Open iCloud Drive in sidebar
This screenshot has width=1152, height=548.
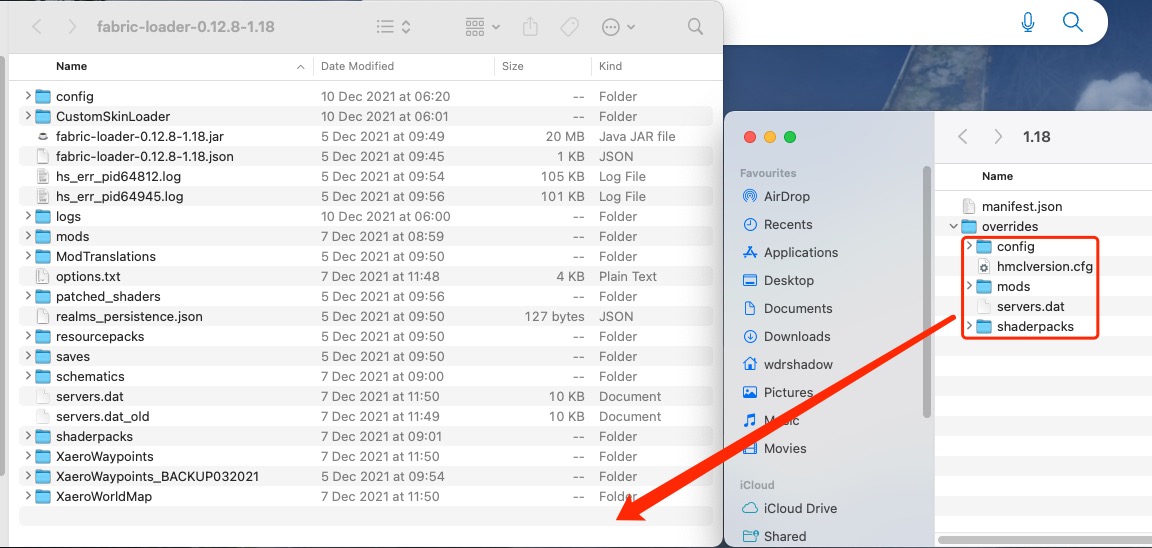[800, 508]
